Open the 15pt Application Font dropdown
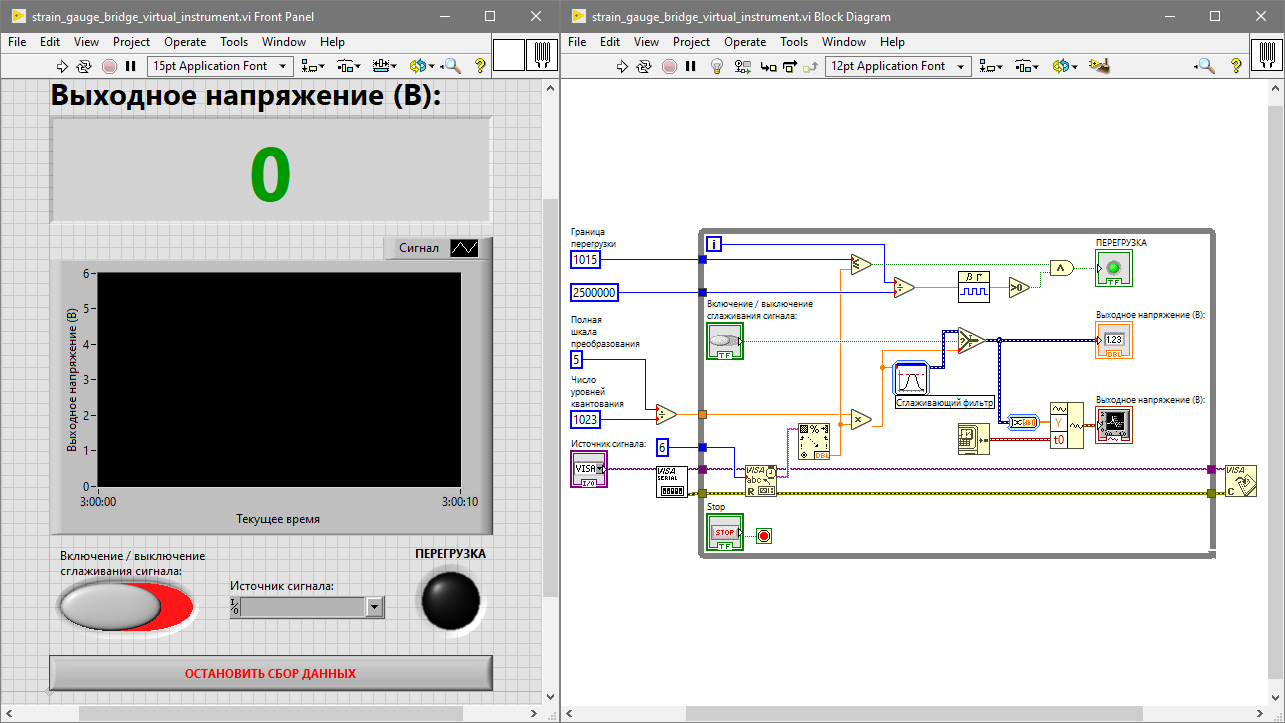The height and width of the screenshot is (723, 1285). (x=220, y=66)
